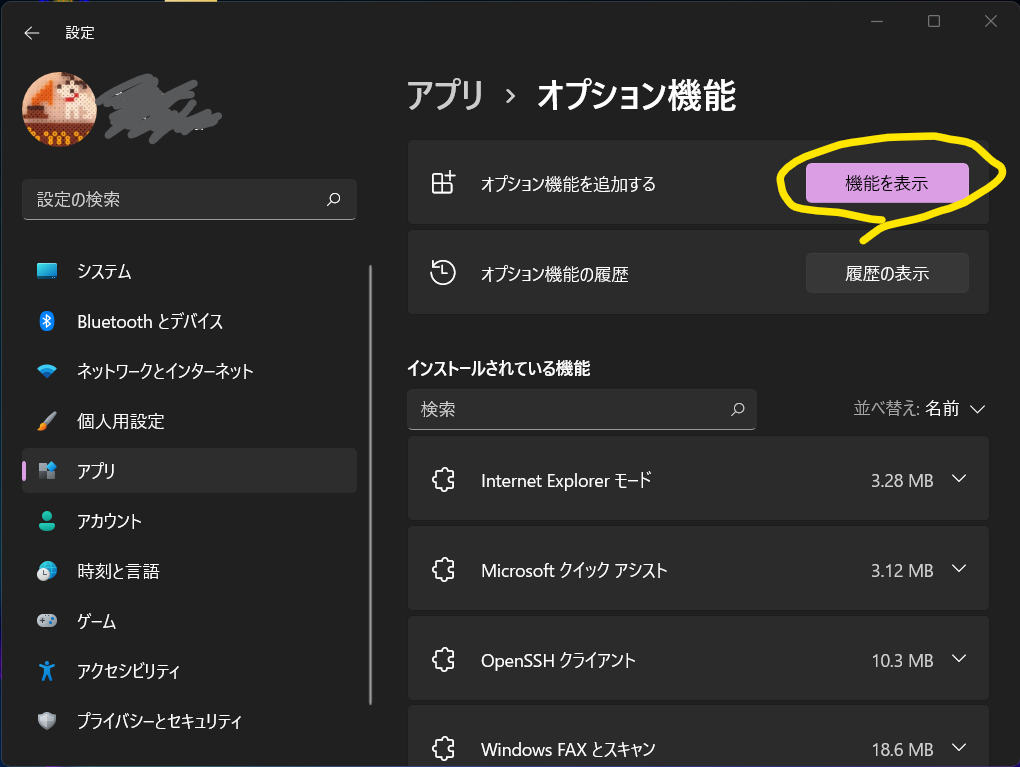Click the システム monitor icon
This screenshot has width=1020, height=767.
[47, 271]
